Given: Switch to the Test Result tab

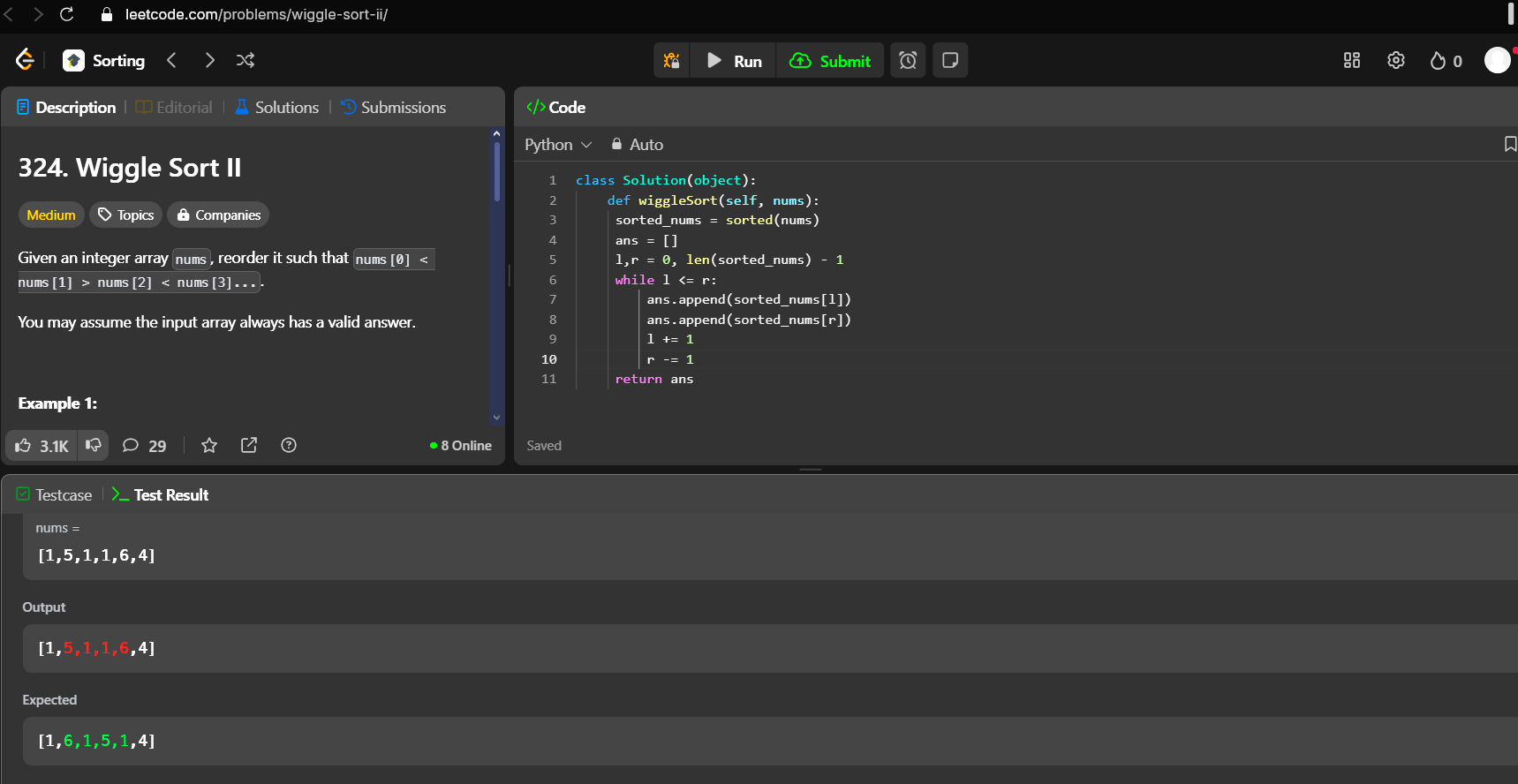Looking at the screenshot, I should 160,495.
